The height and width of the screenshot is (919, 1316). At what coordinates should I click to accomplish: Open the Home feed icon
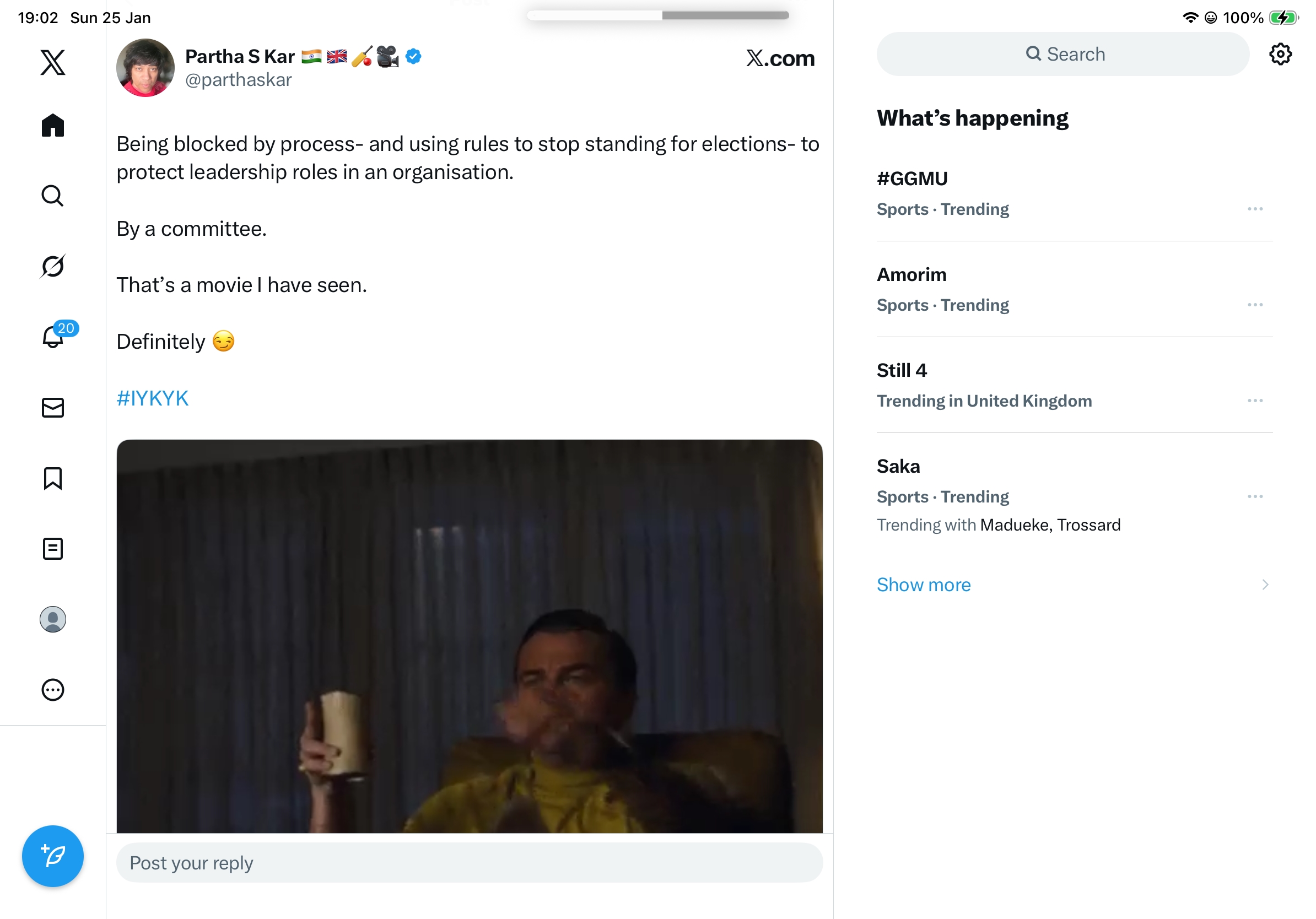pos(53,125)
